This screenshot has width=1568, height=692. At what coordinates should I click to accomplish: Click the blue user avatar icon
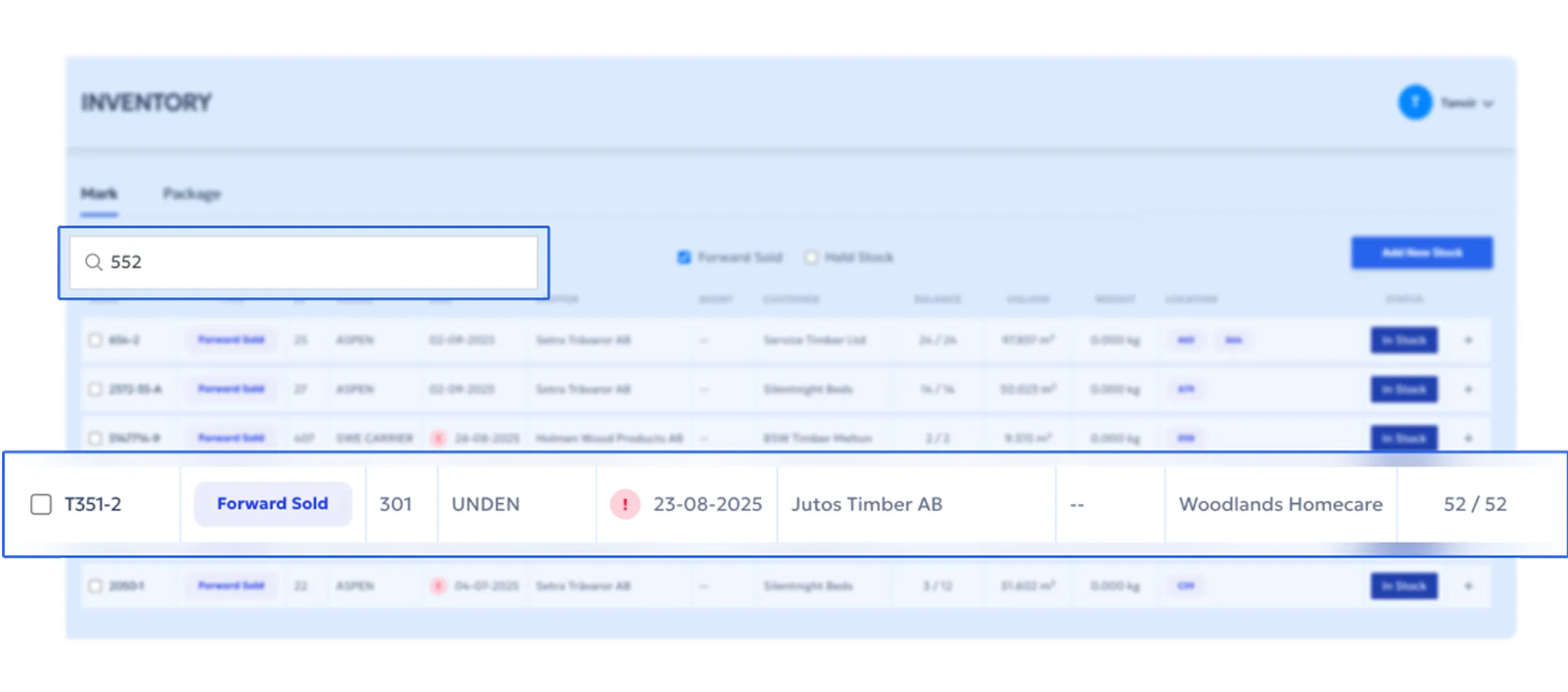[1415, 103]
